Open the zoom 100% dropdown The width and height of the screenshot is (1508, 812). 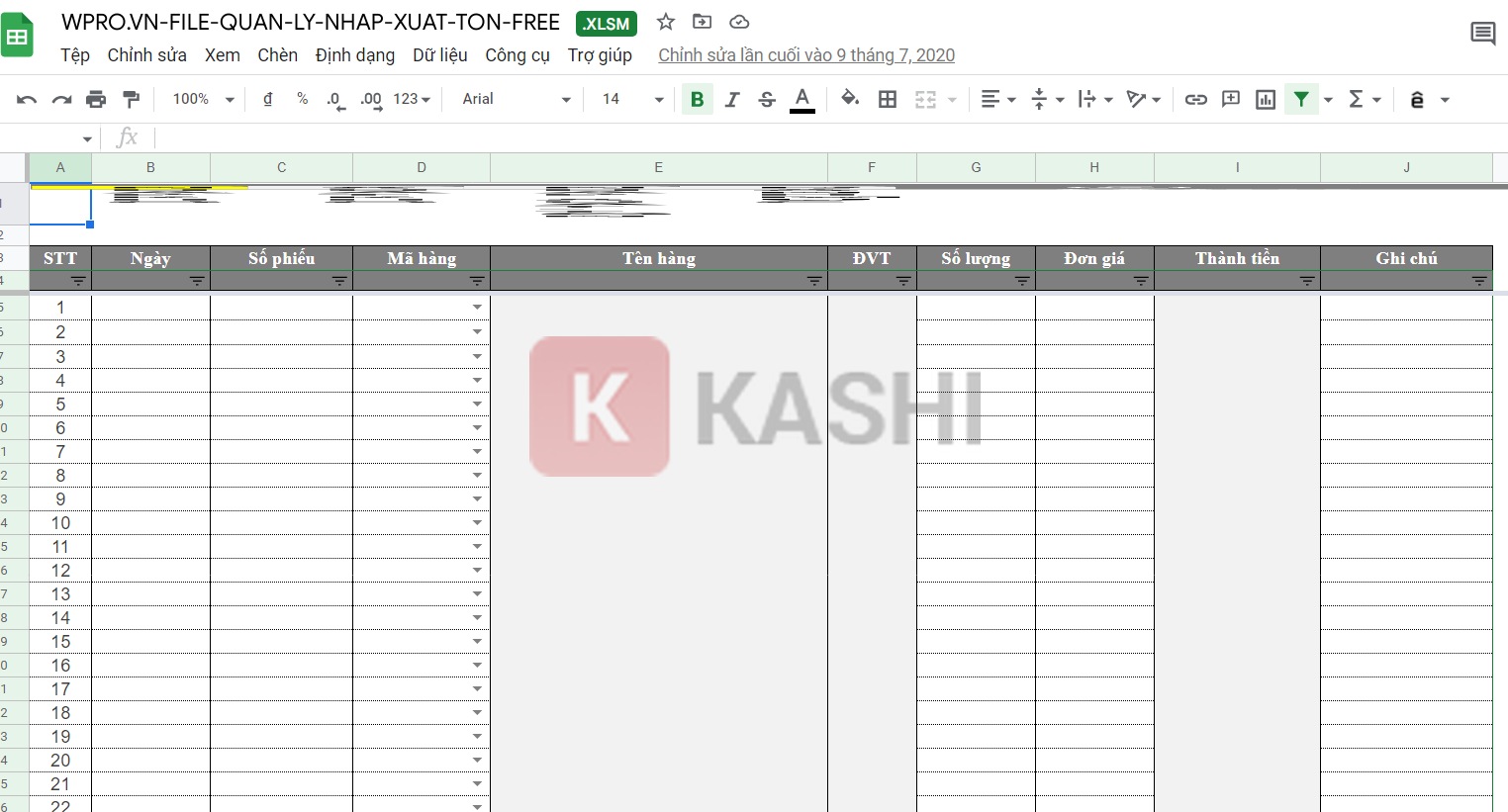coord(203,99)
